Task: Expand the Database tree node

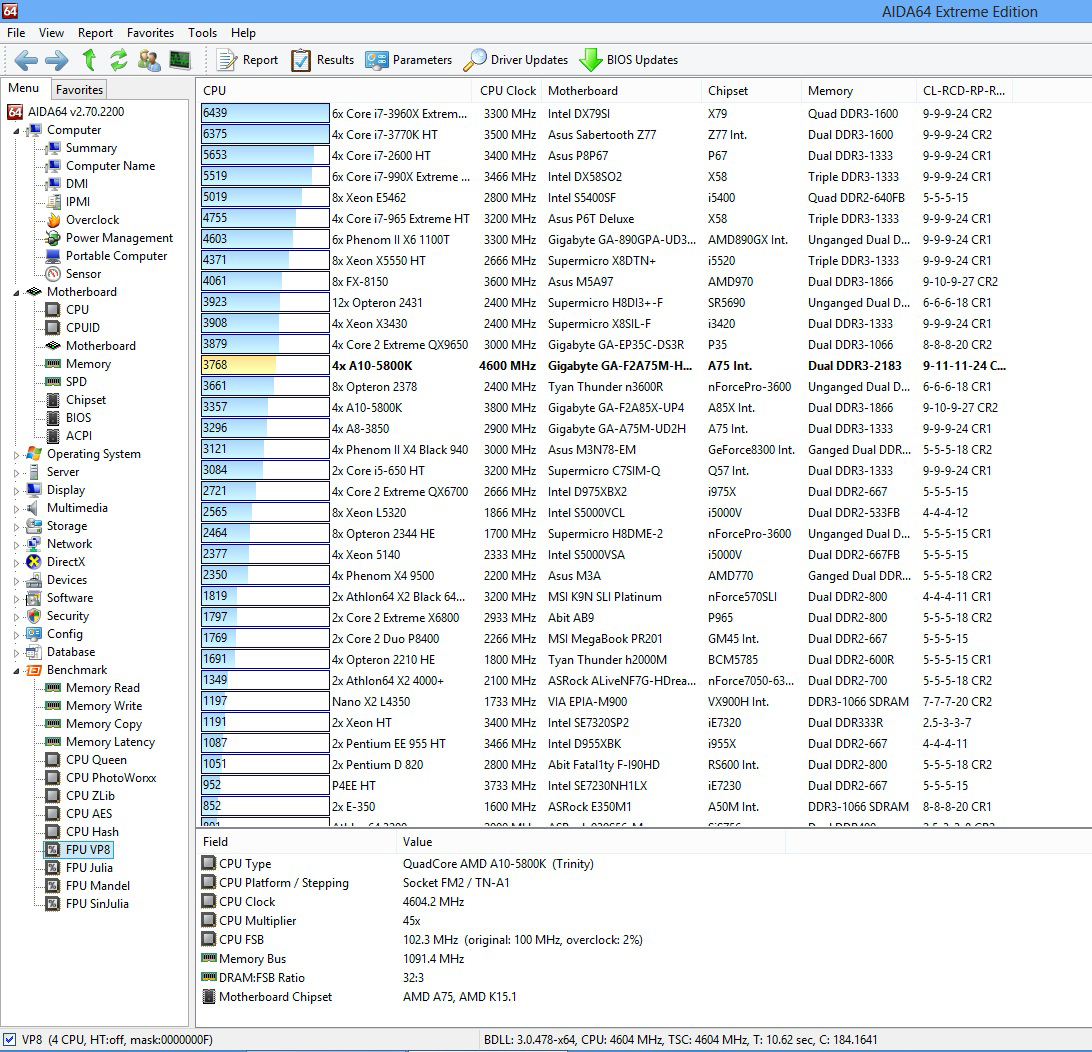Action: pos(17,653)
